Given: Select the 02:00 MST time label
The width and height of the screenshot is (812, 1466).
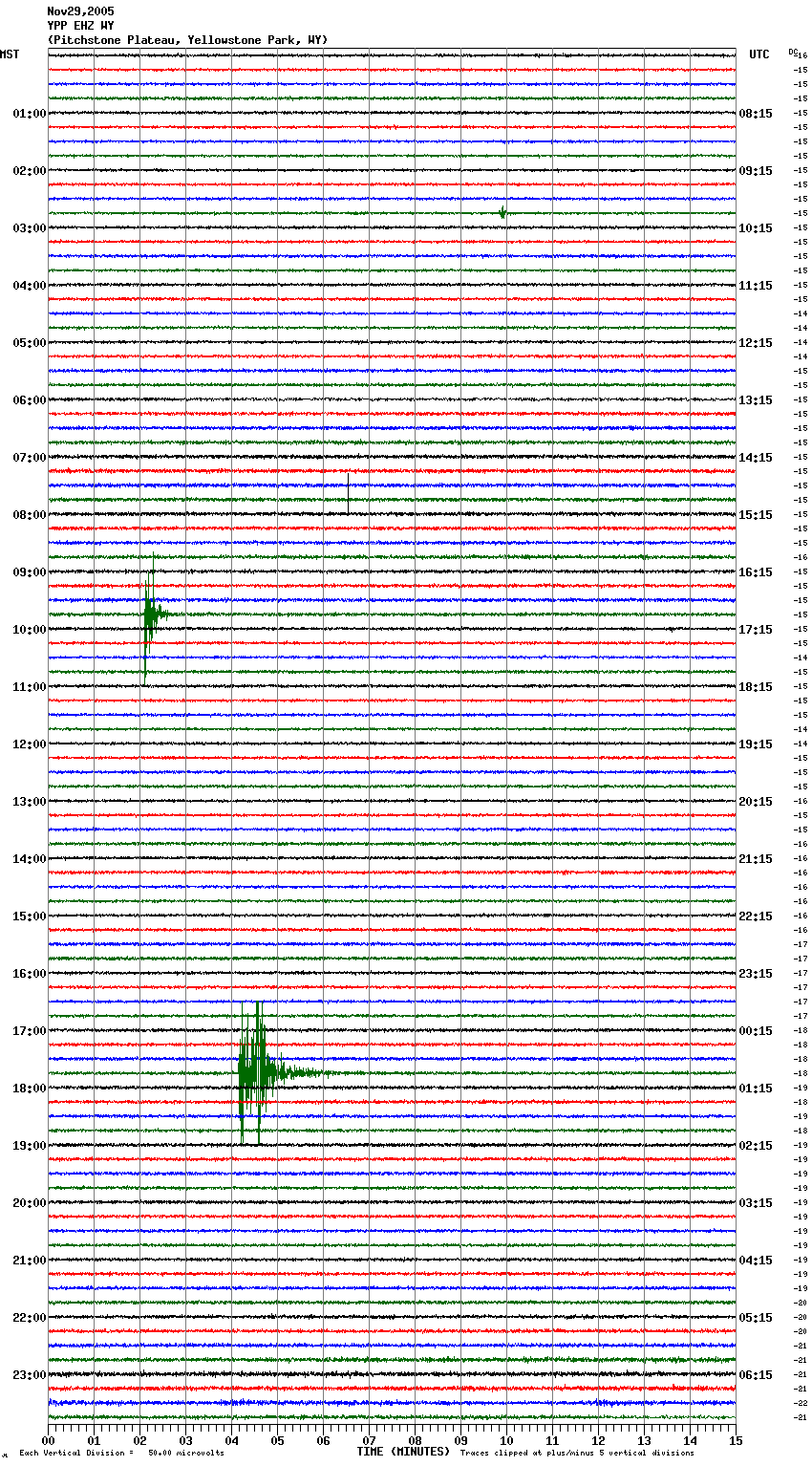Looking at the screenshot, I should click(x=29, y=171).
